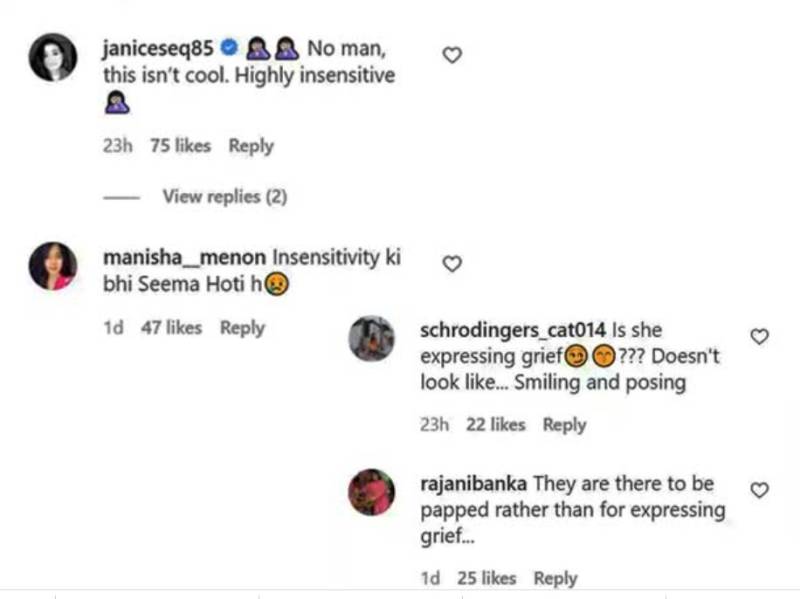
Task: Open janiceseq85's profile picture
Action: click(53, 57)
